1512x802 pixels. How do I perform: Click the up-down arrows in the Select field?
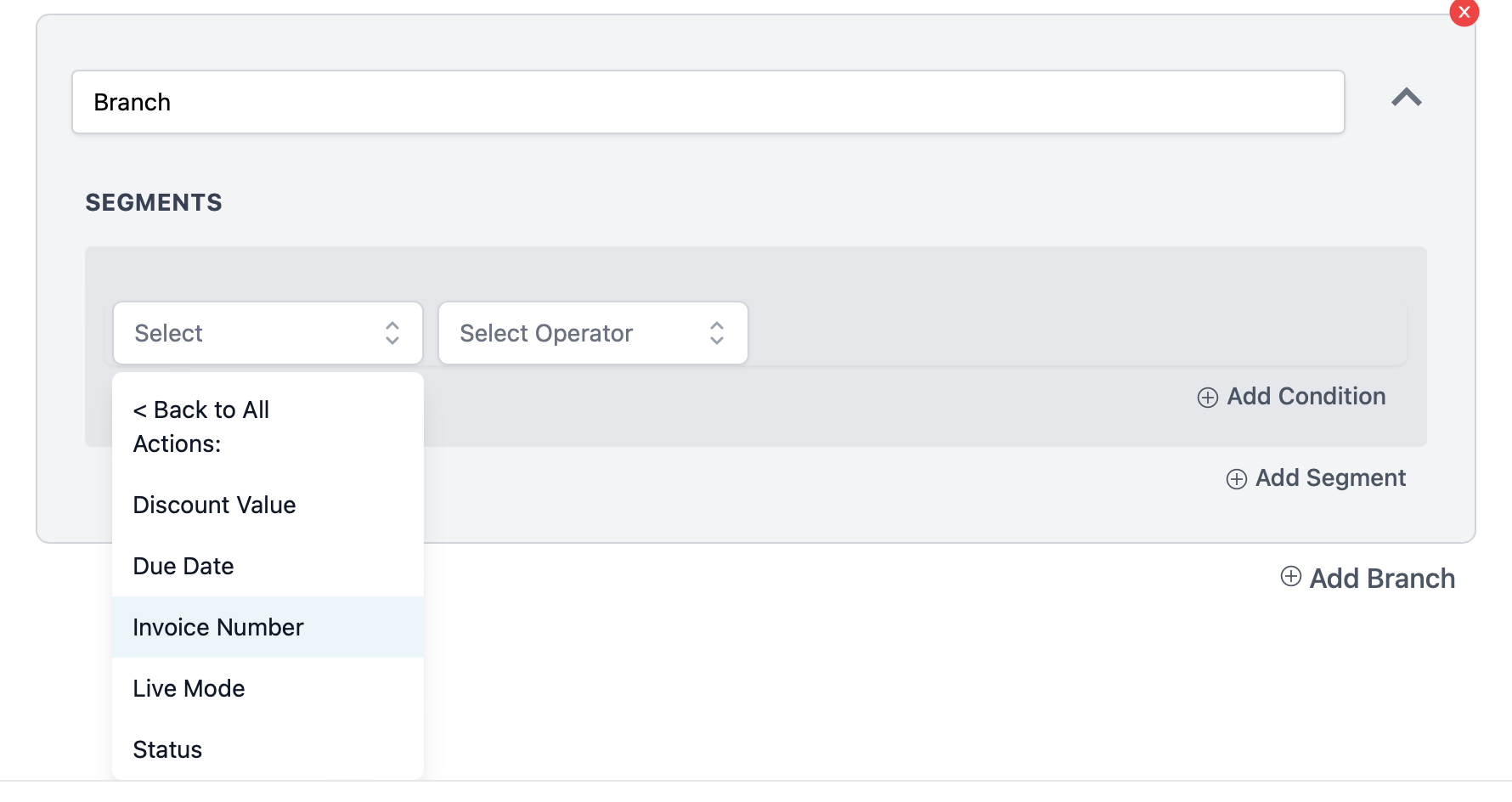pos(392,333)
